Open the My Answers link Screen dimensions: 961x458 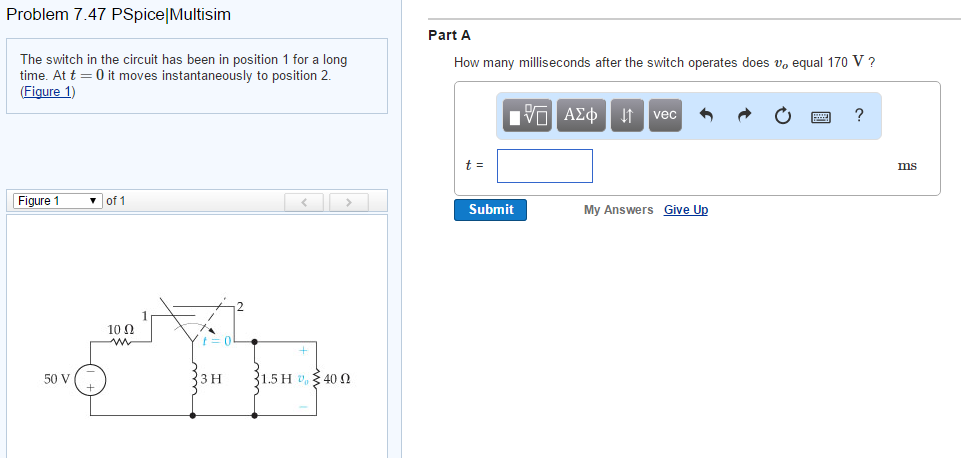(x=618, y=210)
